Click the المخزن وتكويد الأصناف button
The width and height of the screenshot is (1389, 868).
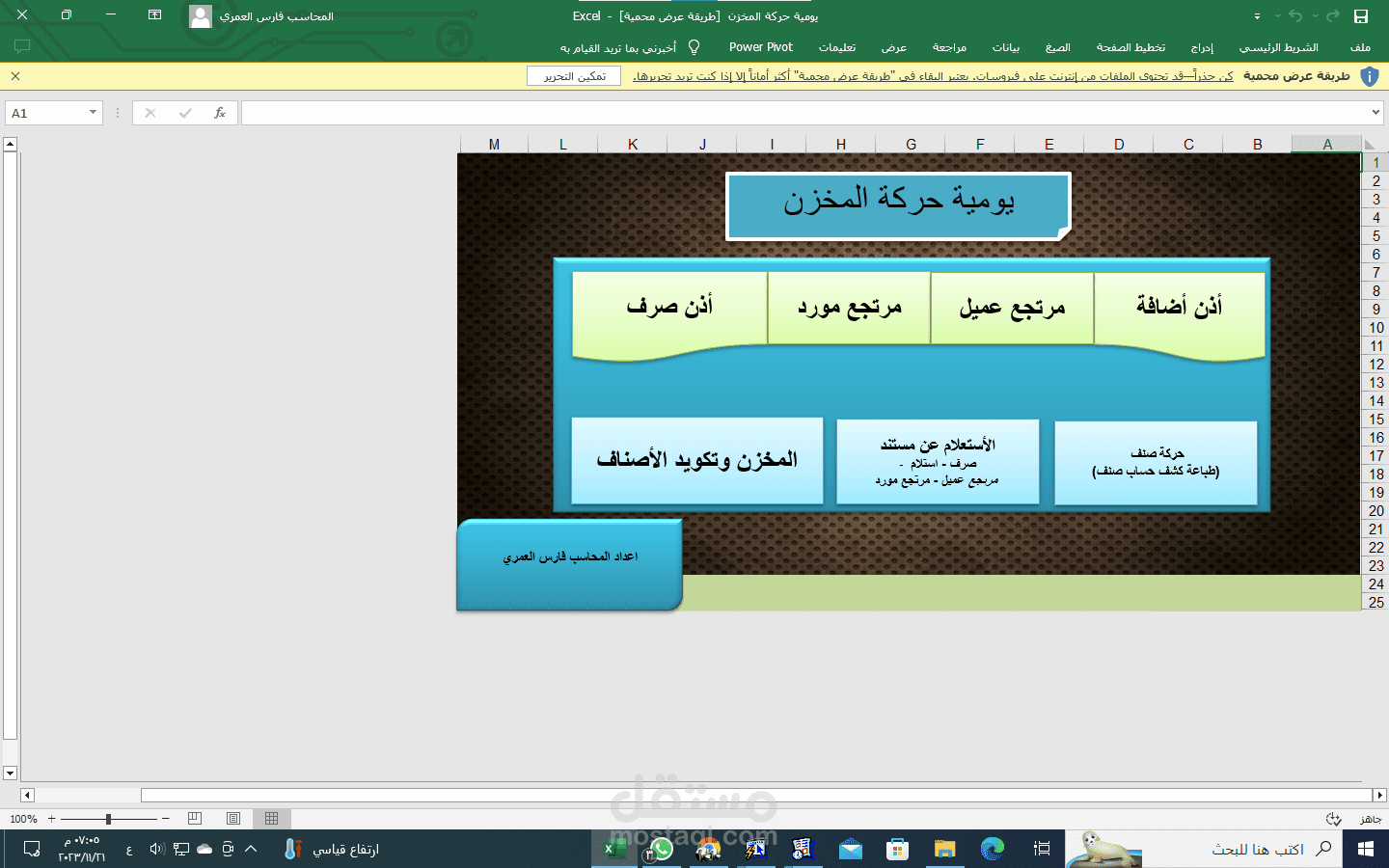(x=697, y=460)
